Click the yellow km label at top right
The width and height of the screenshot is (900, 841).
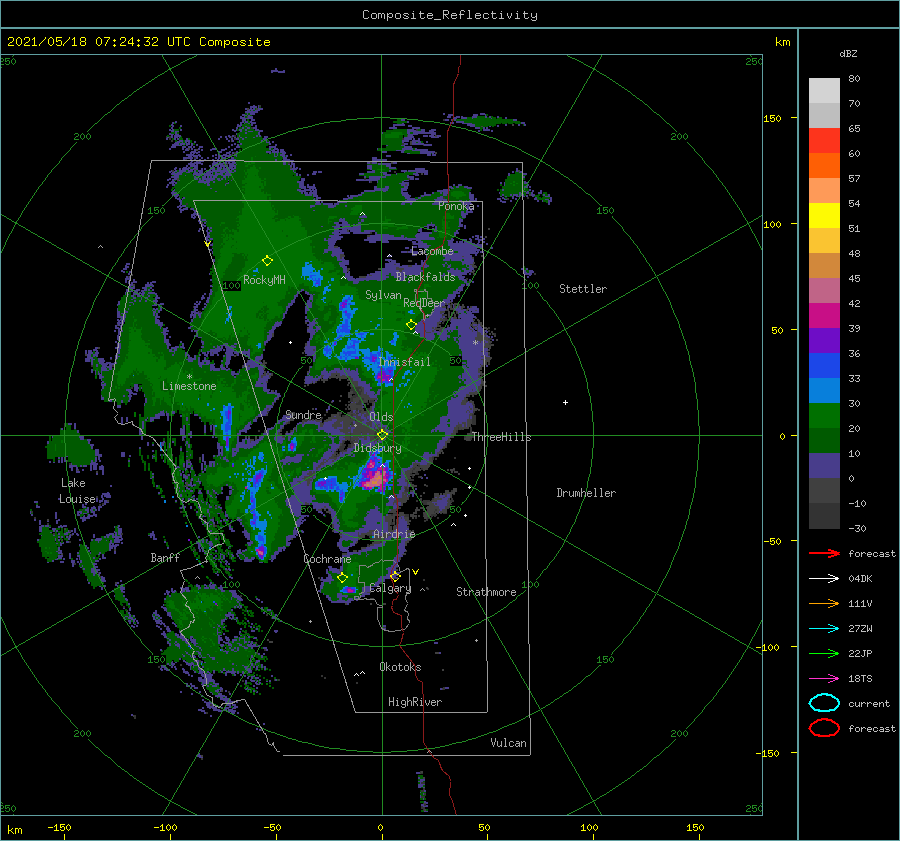[782, 42]
